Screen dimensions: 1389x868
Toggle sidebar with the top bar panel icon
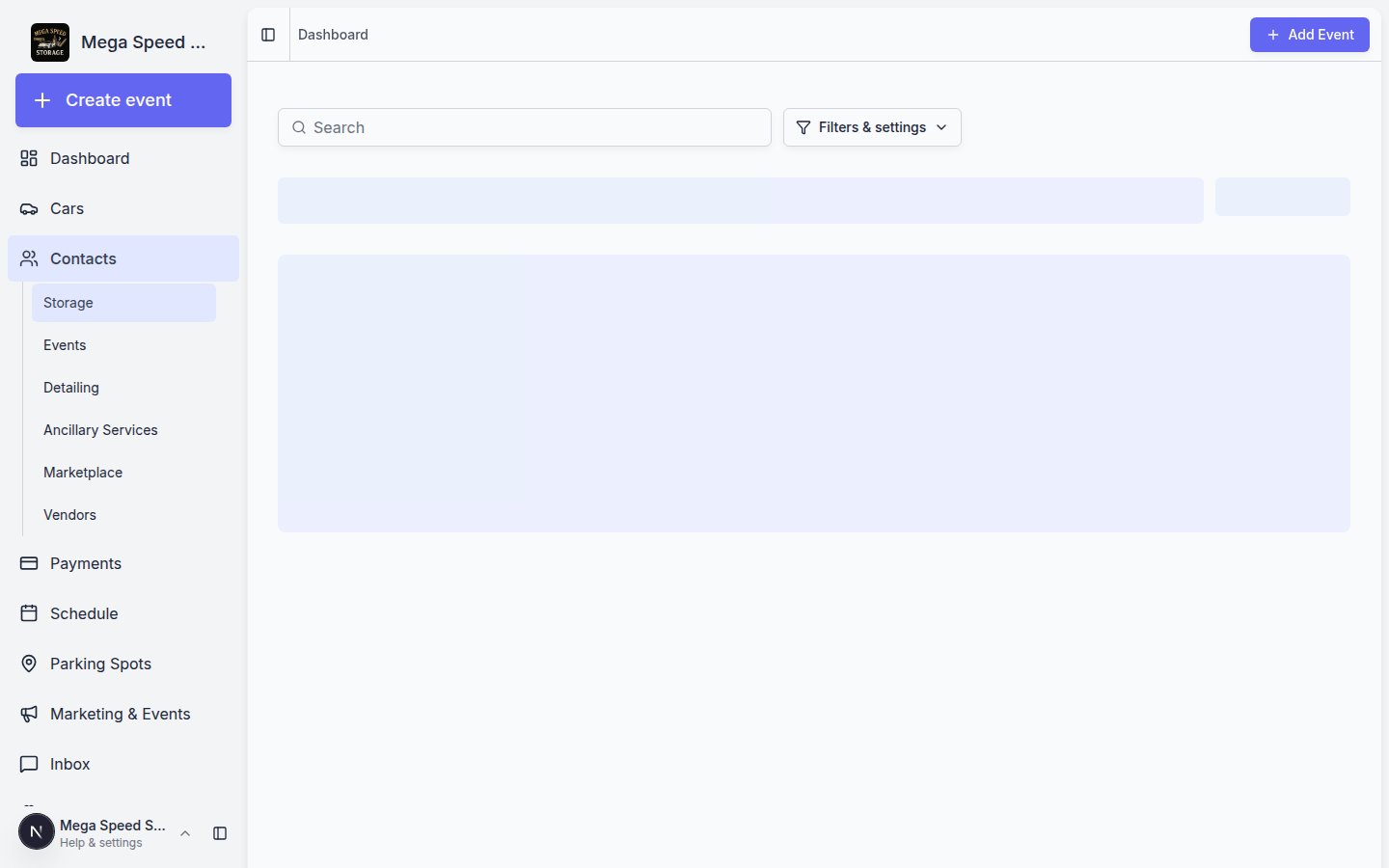coord(268,35)
